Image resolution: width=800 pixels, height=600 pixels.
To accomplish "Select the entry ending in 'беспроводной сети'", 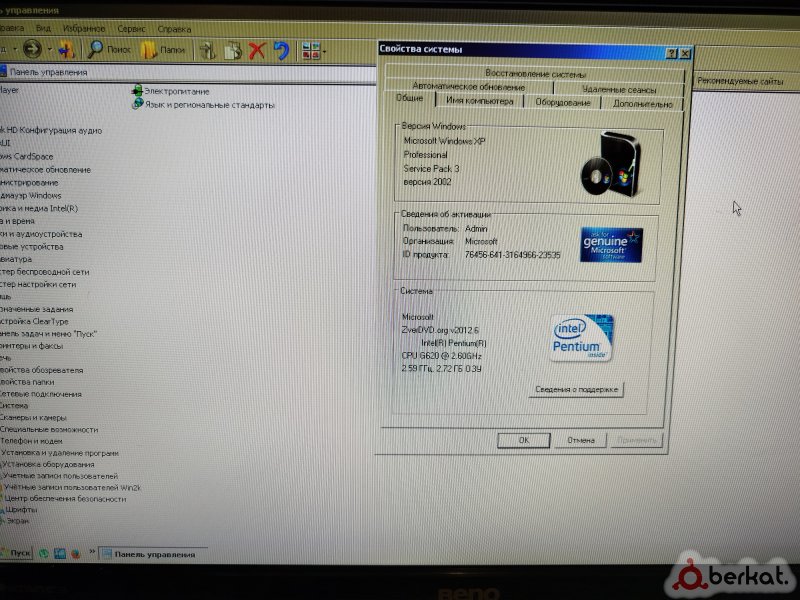I will (44, 272).
